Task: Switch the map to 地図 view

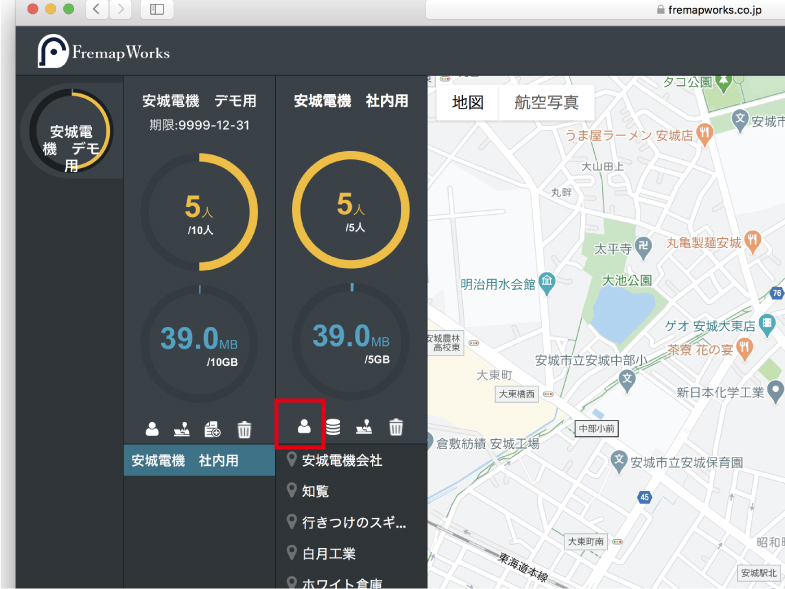Action: (468, 102)
